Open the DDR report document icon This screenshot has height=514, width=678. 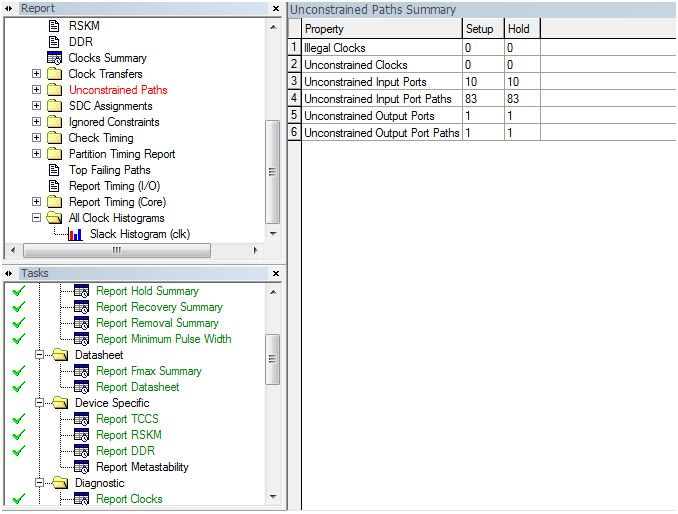point(54,42)
